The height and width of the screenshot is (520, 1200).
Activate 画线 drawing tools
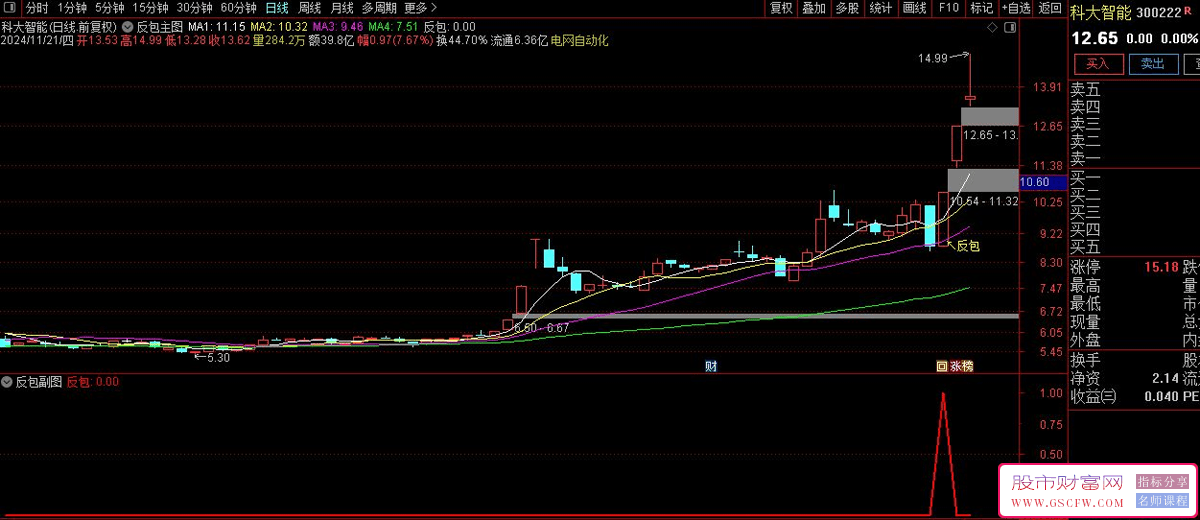click(x=914, y=8)
